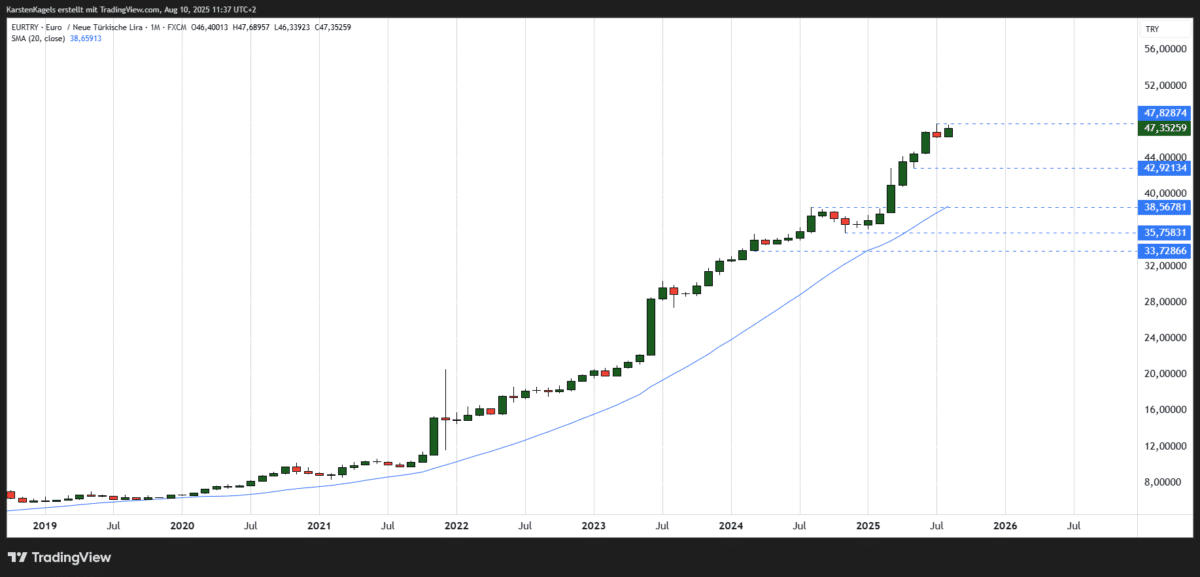
Task: Click the TradingView logo icon bottom left
Action: [15, 557]
